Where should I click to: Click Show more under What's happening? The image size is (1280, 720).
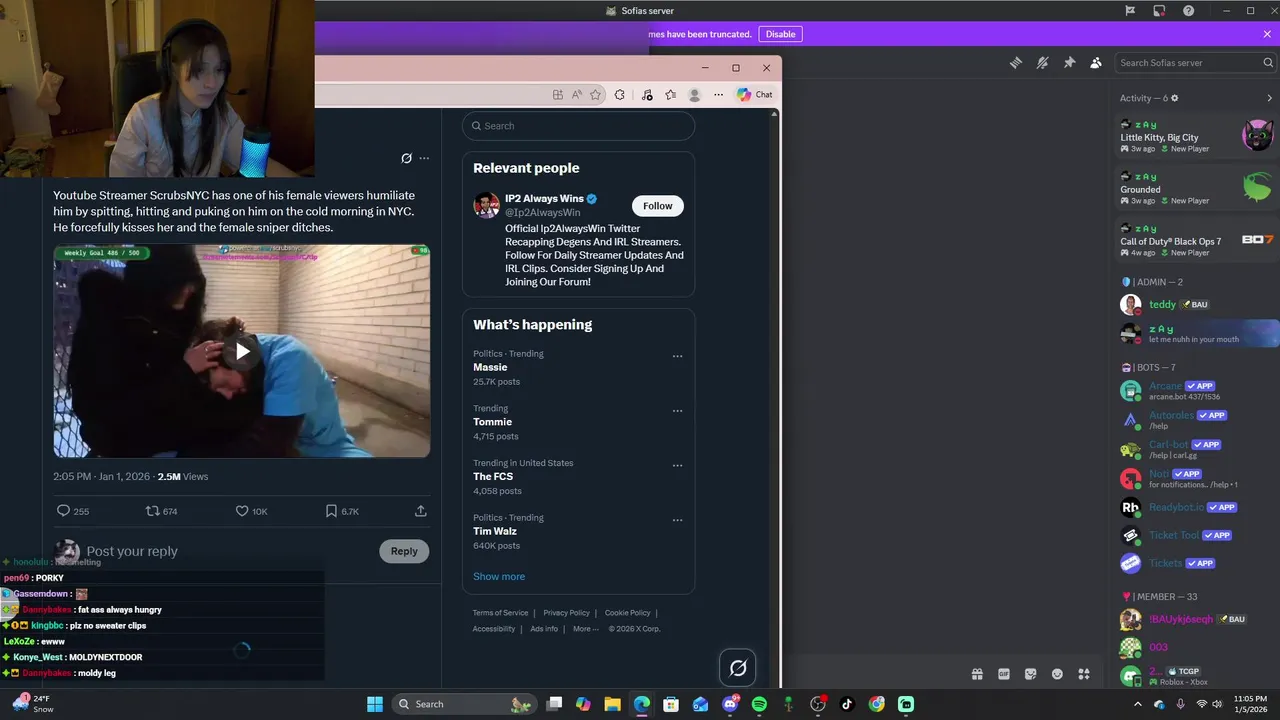[x=499, y=576]
